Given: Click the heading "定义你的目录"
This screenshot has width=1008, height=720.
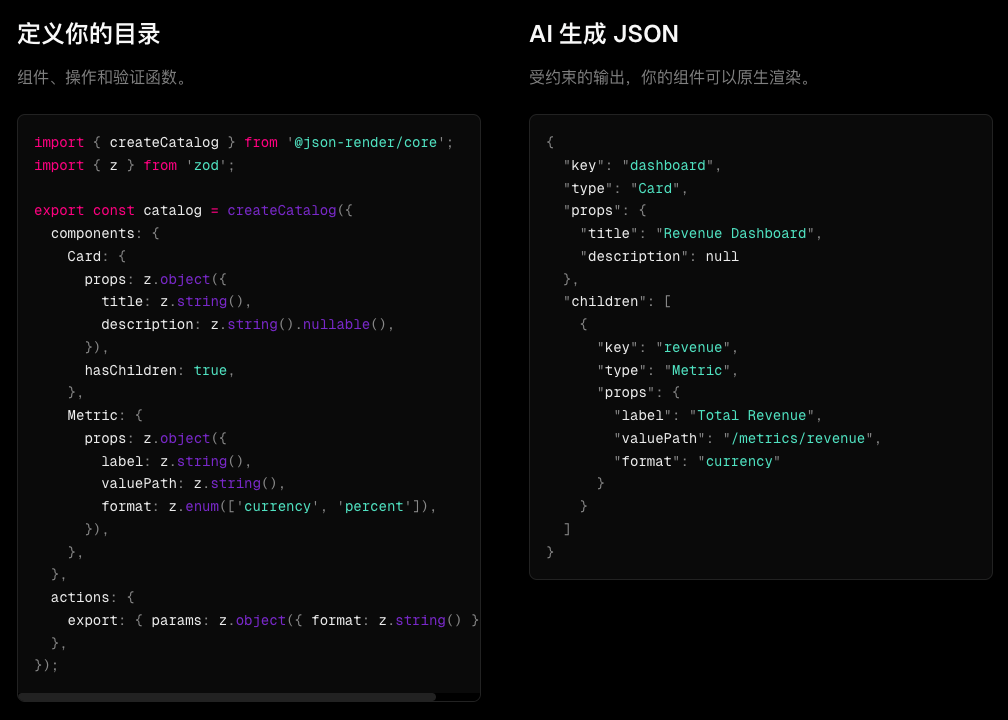Looking at the screenshot, I should point(89,34).
